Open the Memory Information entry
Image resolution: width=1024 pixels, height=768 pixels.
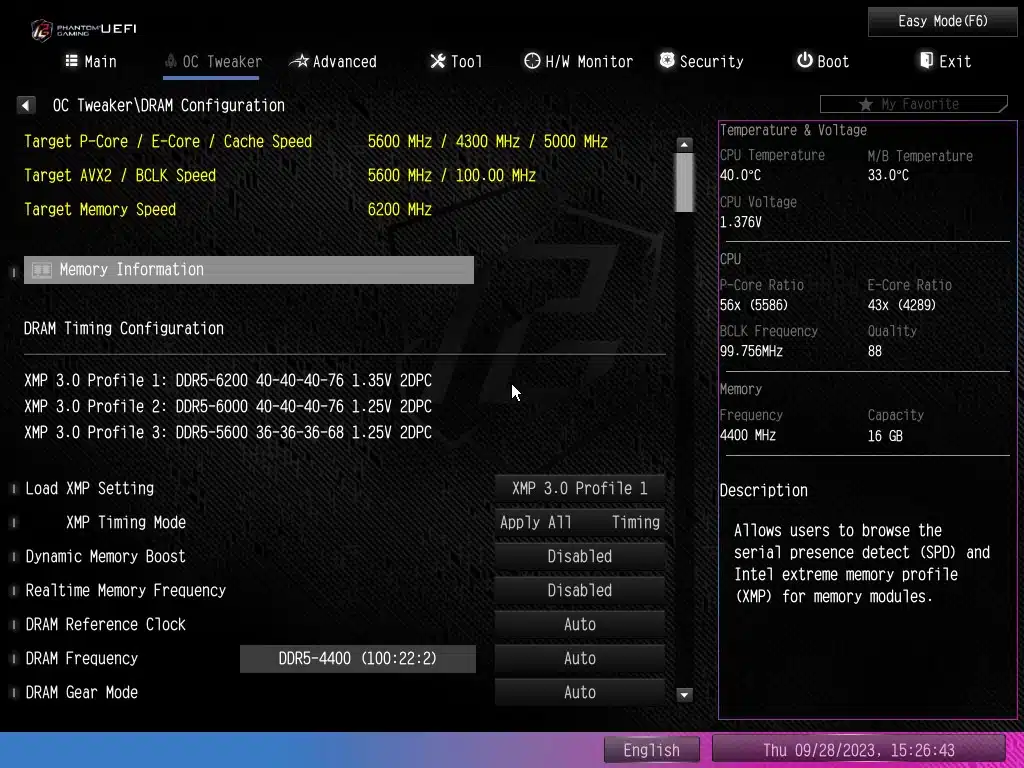coord(249,270)
